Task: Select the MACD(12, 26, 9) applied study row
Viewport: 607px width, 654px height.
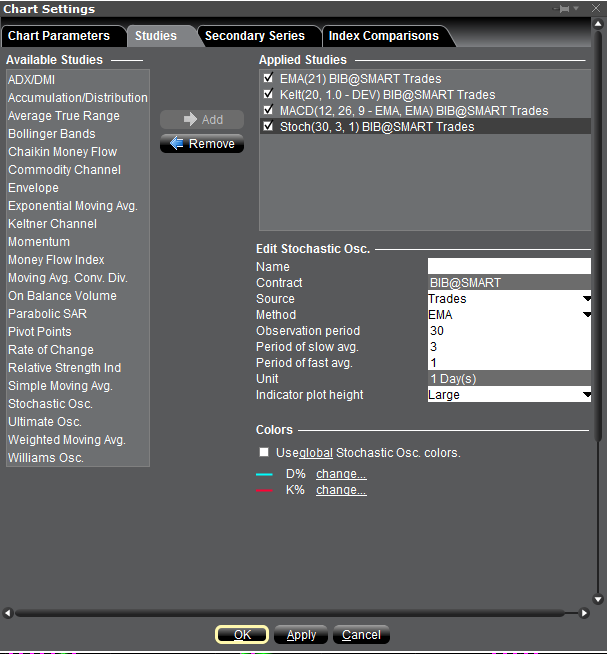Action: coord(425,110)
